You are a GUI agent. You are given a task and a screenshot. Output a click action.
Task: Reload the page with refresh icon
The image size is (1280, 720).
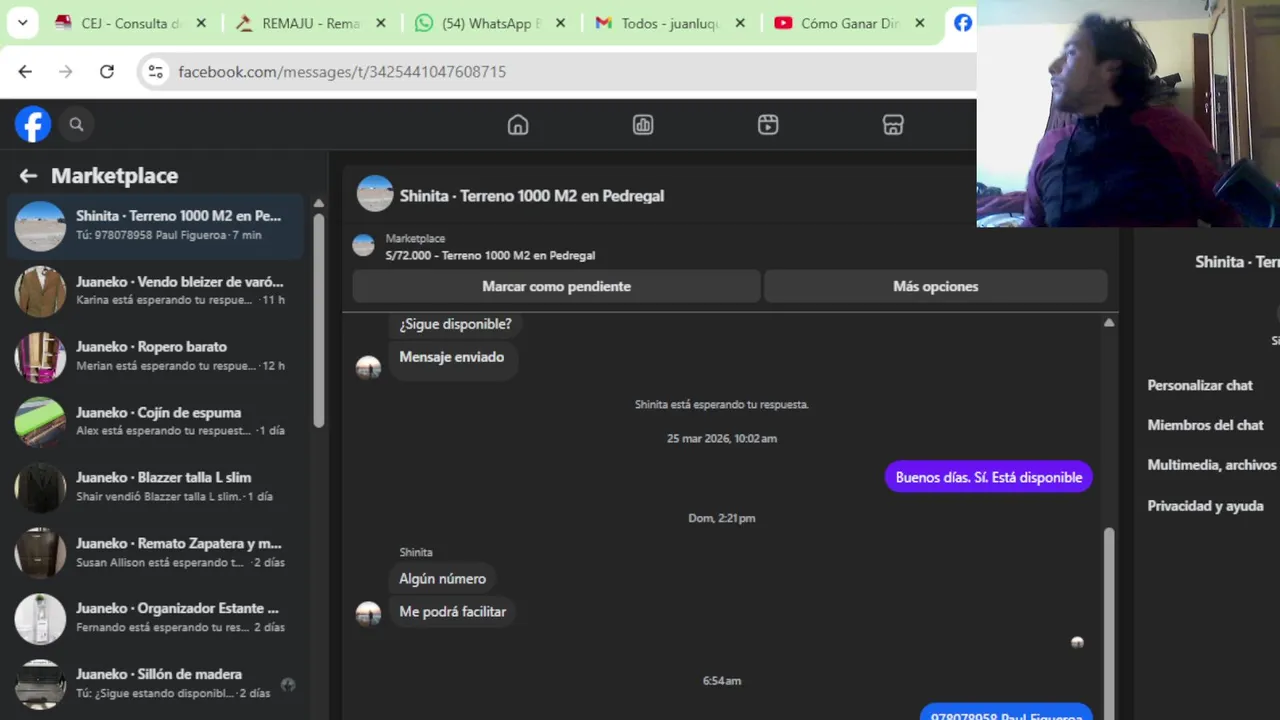pyautogui.click(x=107, y=71)
